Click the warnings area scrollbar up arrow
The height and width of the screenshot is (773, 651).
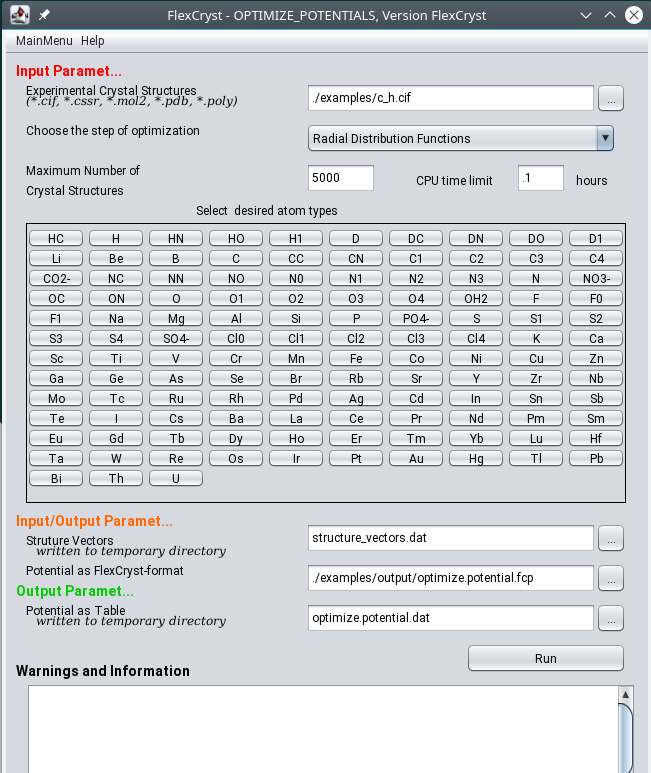(x=625, y=694)
